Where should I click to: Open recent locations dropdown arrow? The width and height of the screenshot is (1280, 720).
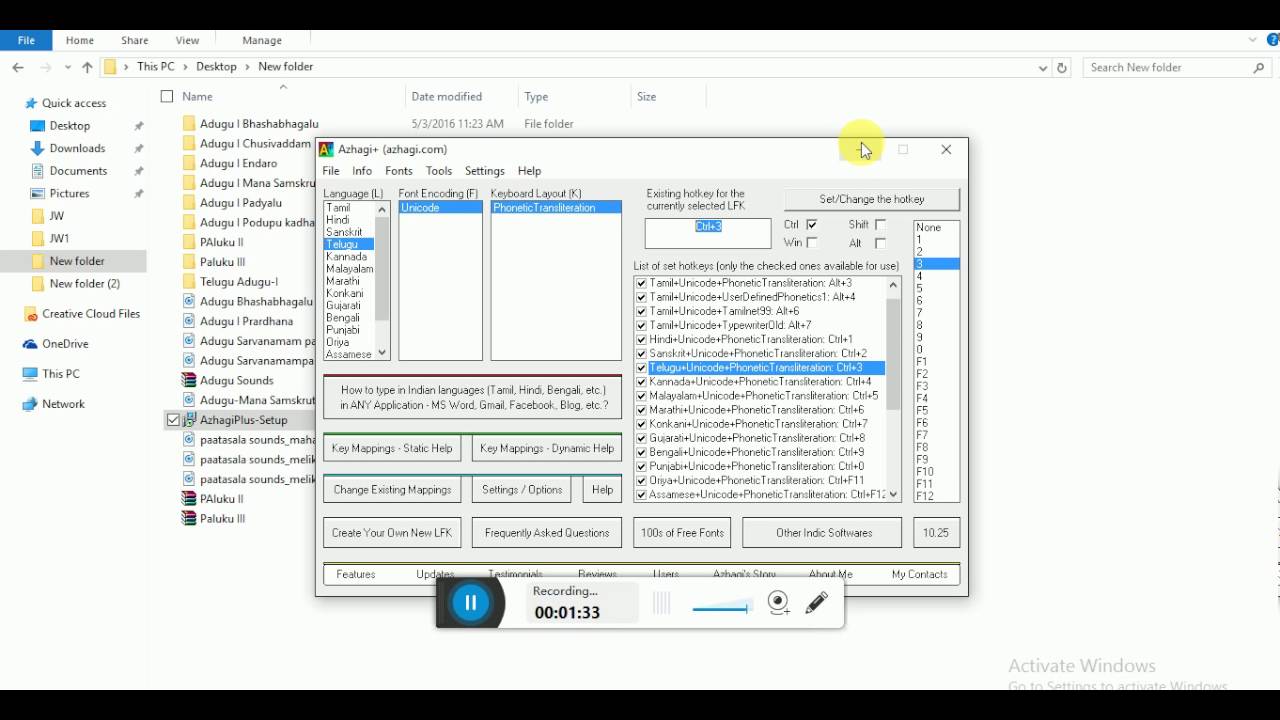66,67
